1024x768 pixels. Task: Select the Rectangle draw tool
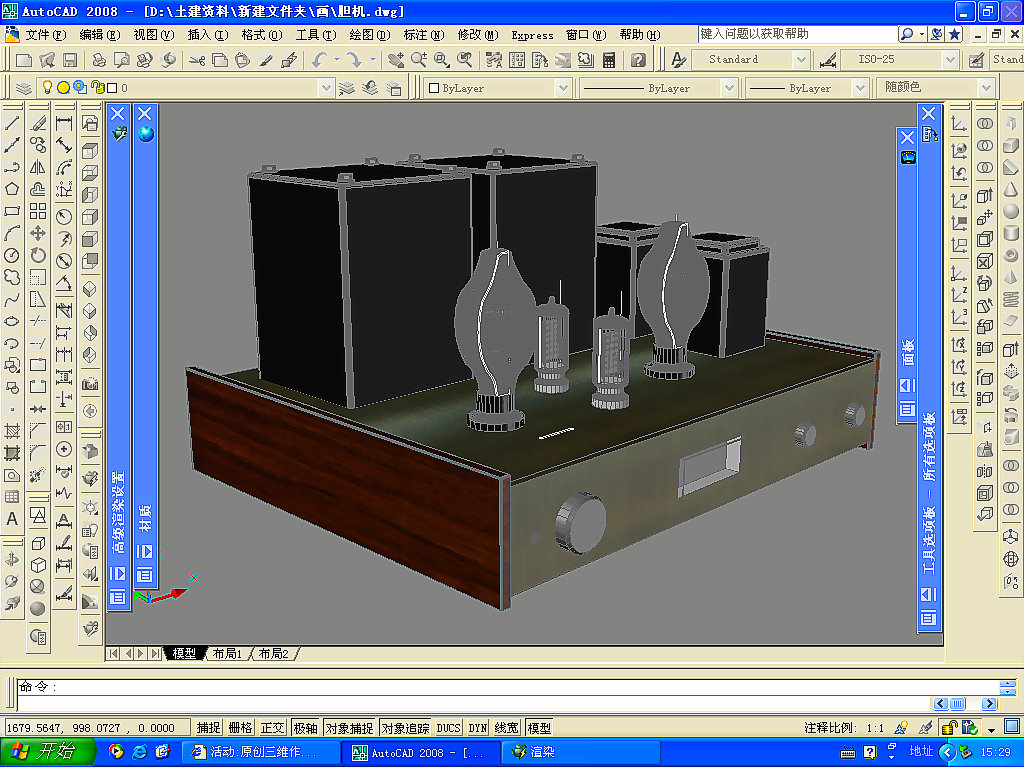(12, 212)
